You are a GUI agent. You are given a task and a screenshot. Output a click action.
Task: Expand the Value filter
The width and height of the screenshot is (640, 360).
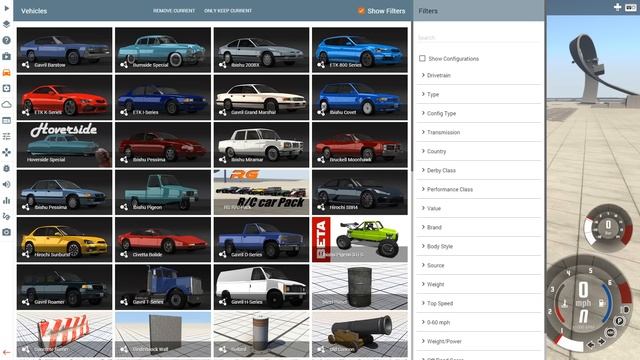coord(479,208)
